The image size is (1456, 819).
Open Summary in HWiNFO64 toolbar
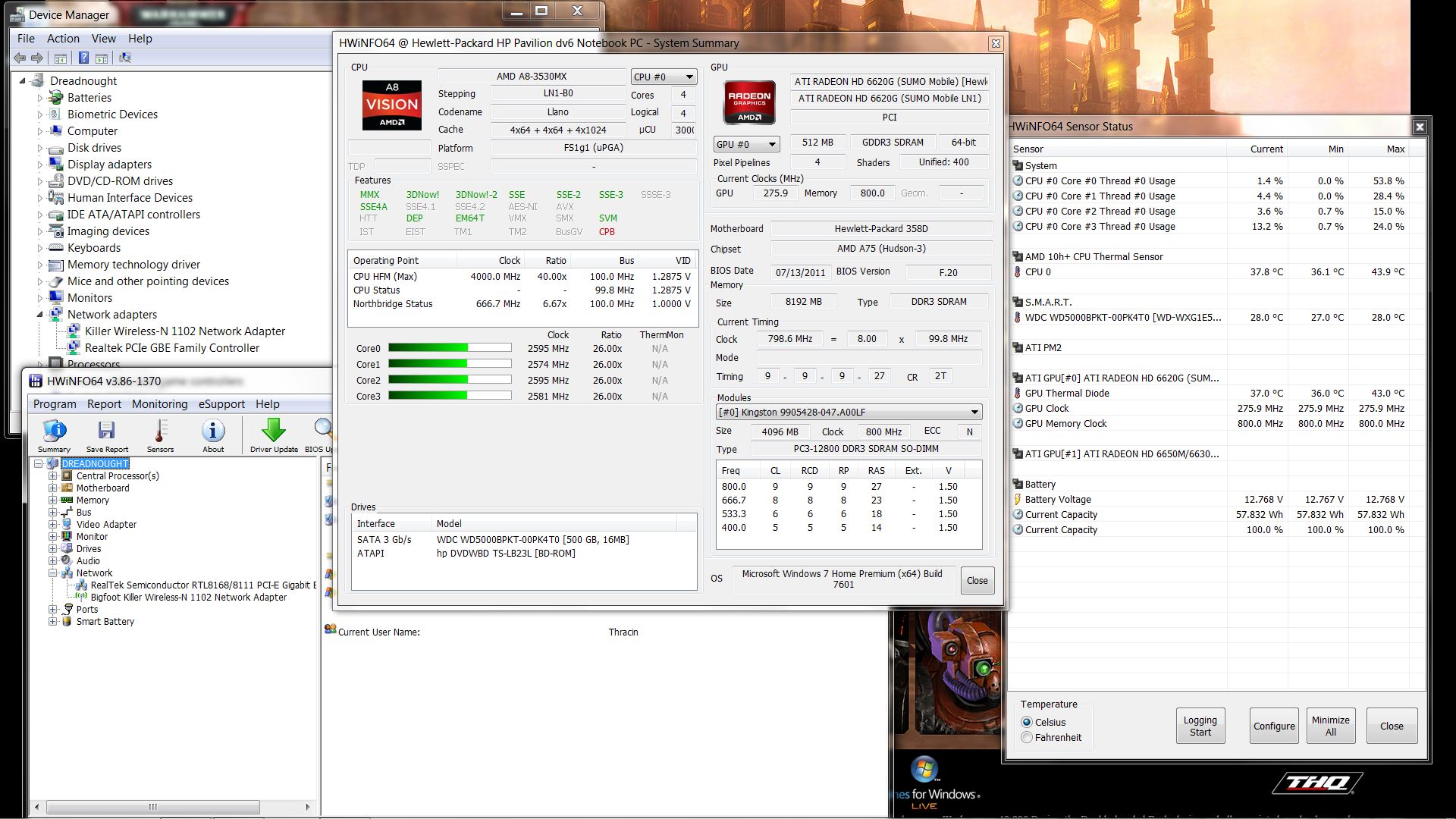pyautogui.click(x=54, y=436)
